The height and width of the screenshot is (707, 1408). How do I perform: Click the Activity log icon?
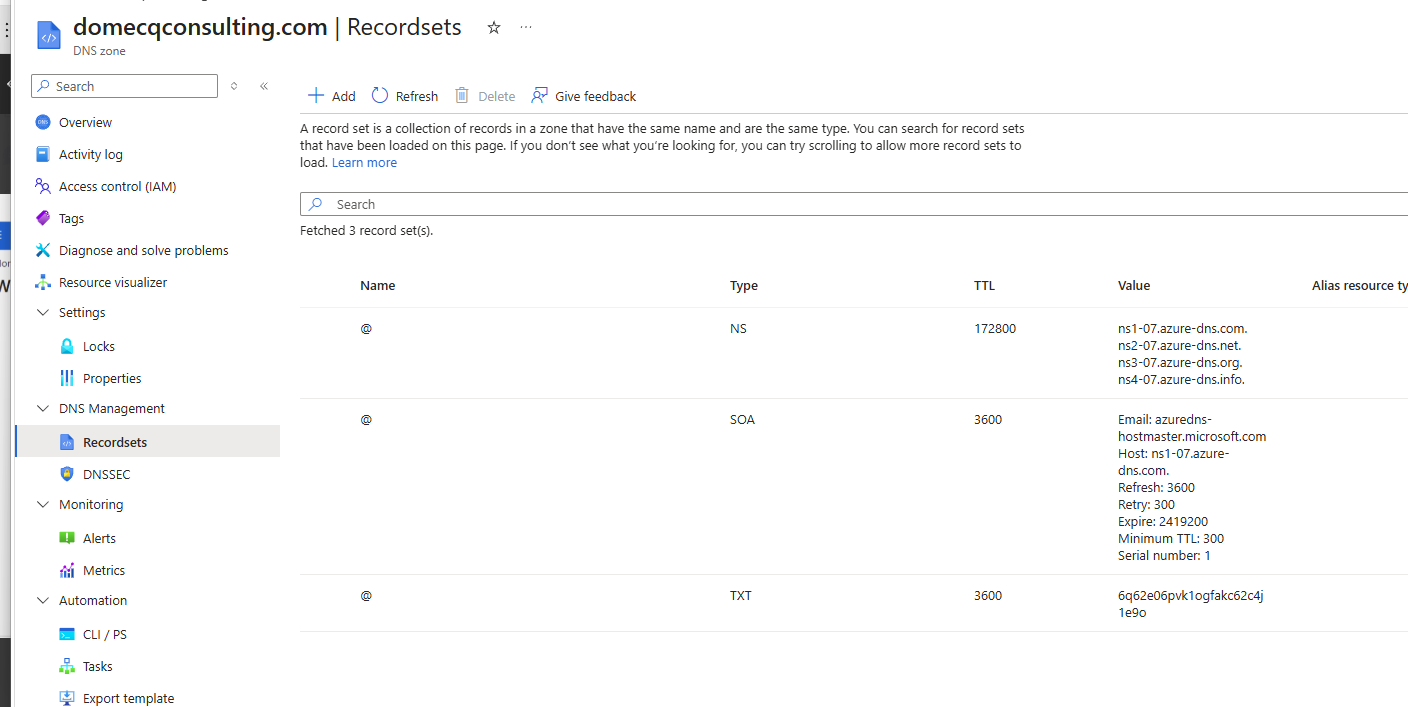(42, 154)
